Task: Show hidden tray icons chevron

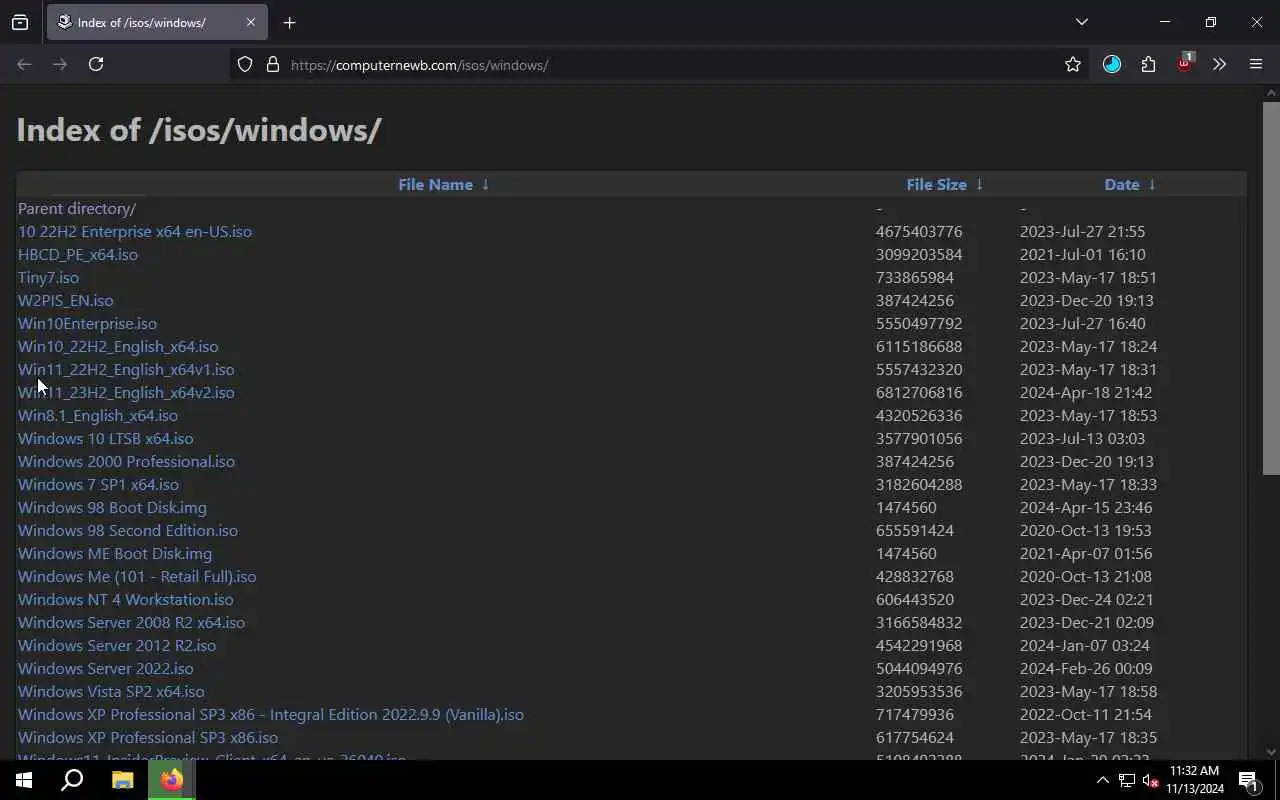Action: pos(1102,780)
